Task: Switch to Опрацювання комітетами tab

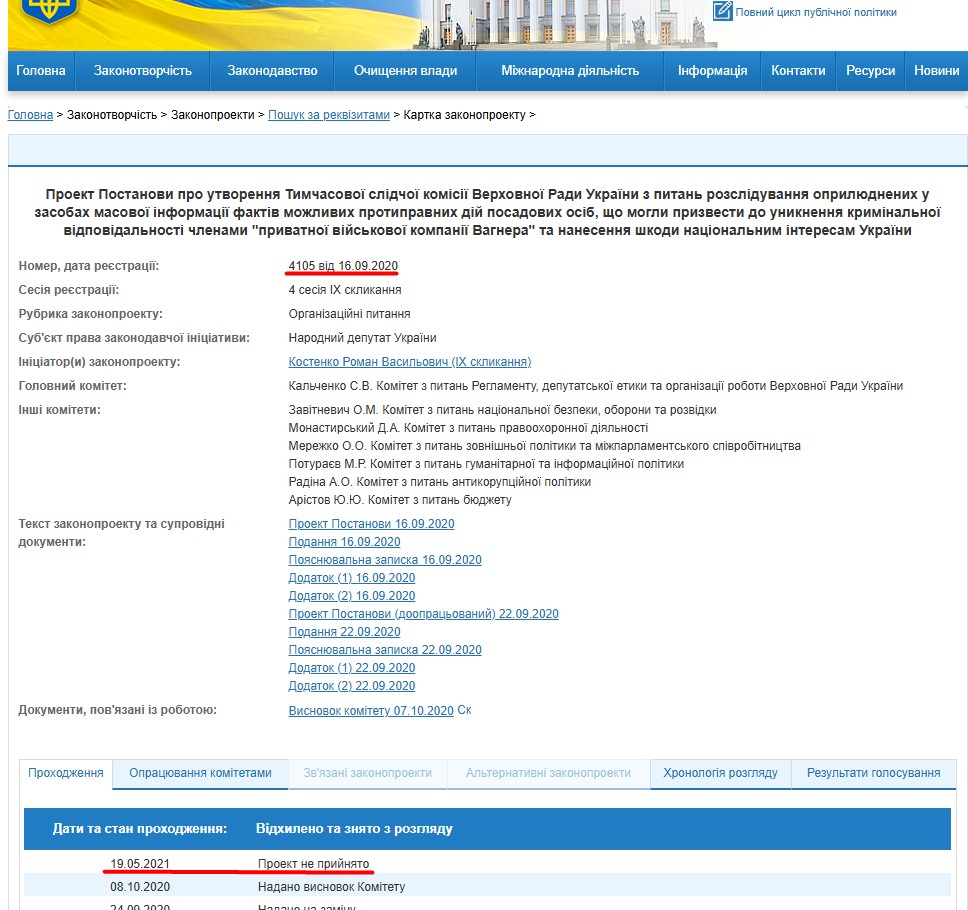Action: coord(200,774)
